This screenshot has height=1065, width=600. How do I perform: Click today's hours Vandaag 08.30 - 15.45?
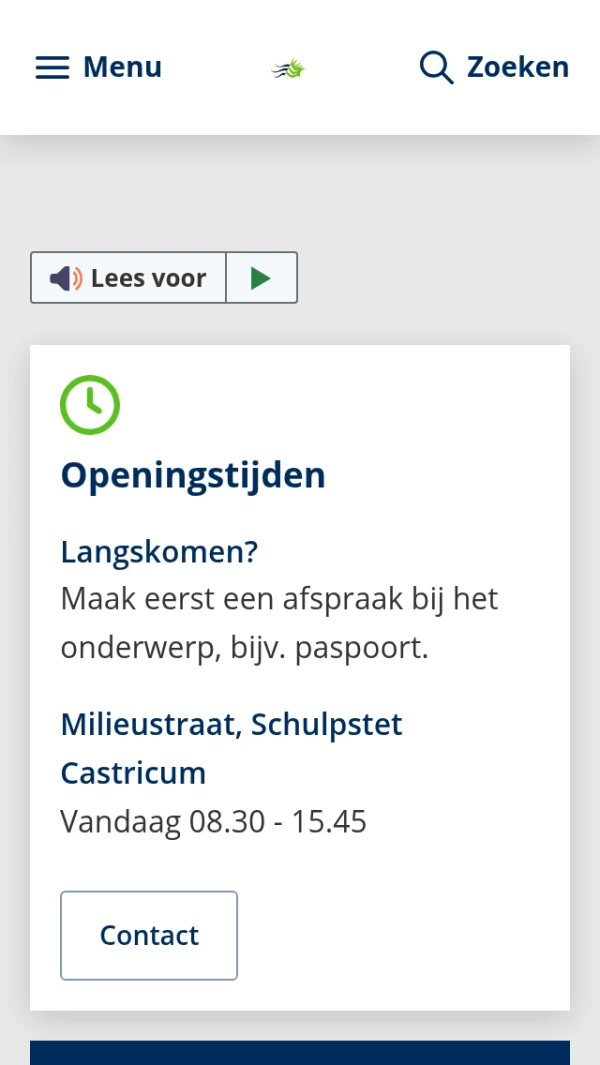point(213,822)
